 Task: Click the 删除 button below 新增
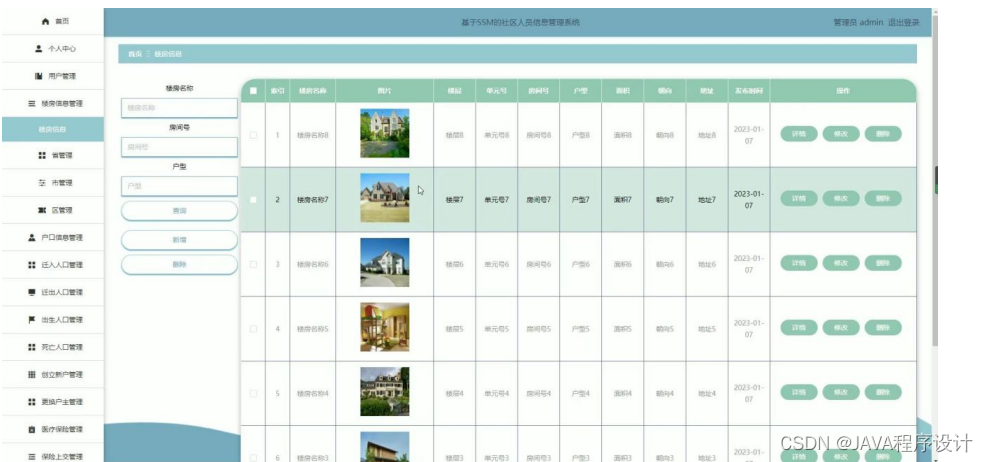click(179, 265)
